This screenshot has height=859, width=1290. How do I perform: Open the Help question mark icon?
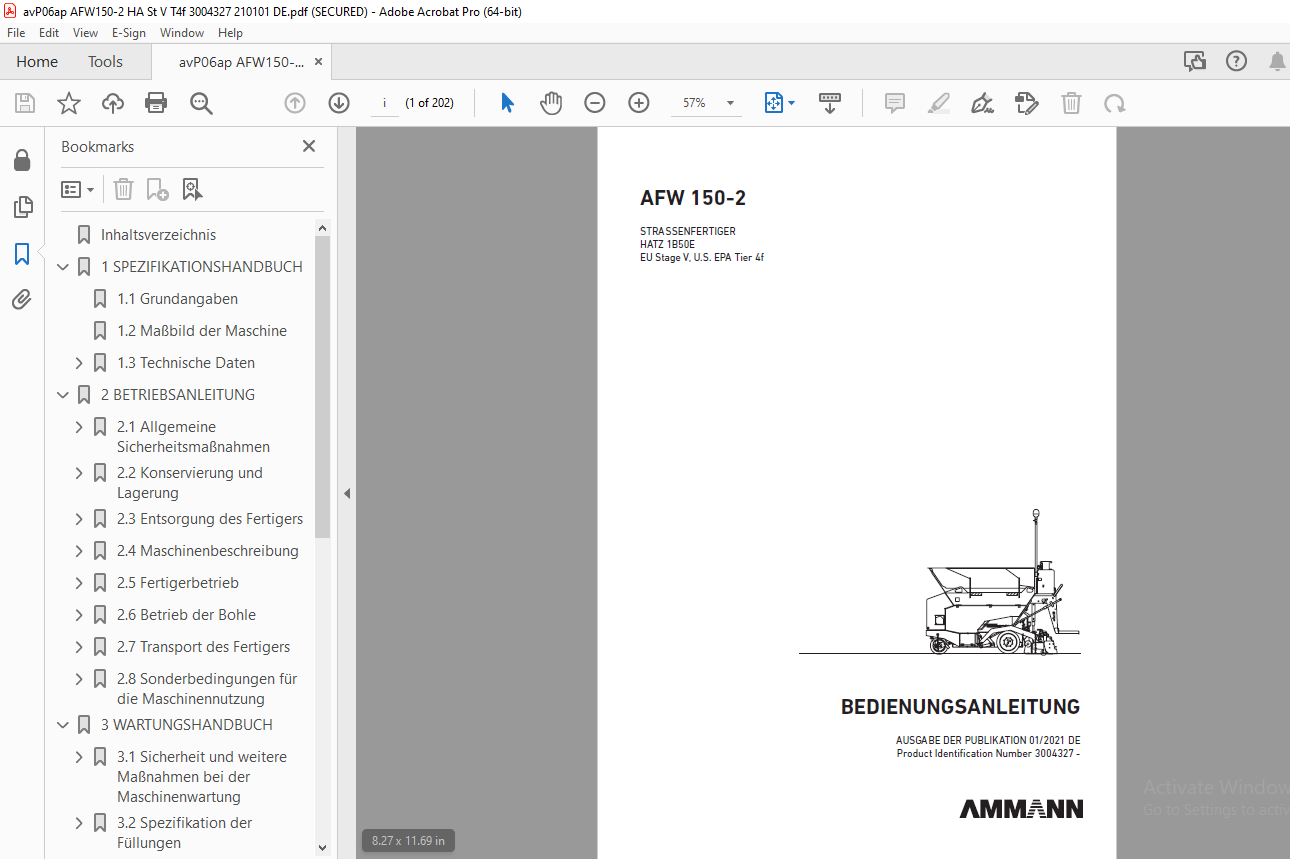tap(1237, 62)
